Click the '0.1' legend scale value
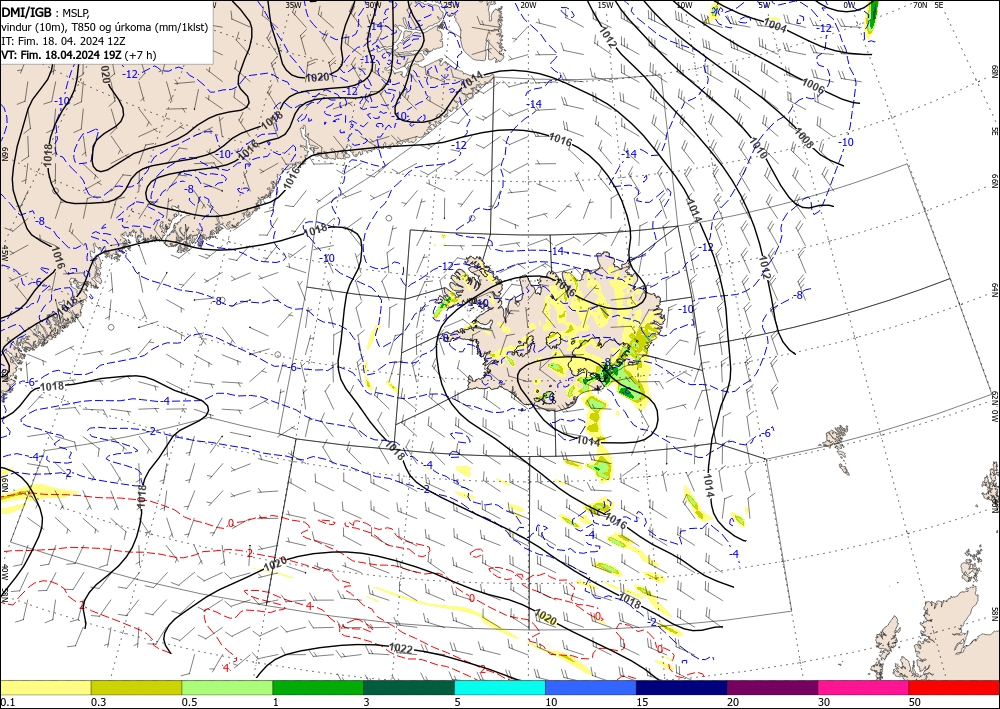Screen dimensions: 1000x709 click(x=7, y=702)
